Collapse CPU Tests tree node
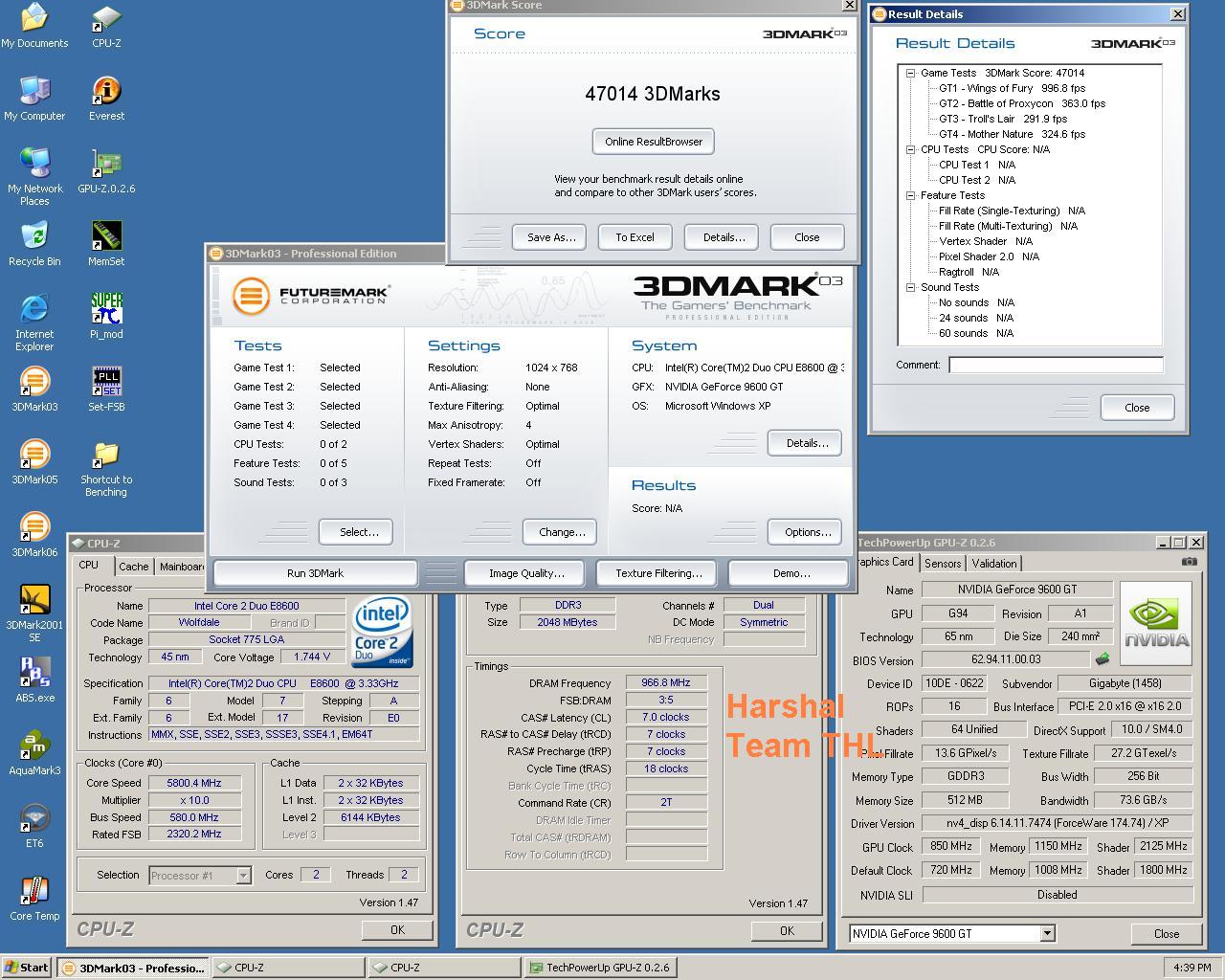Viewport: 1225px width, 980px height. [x=911, y=149]
